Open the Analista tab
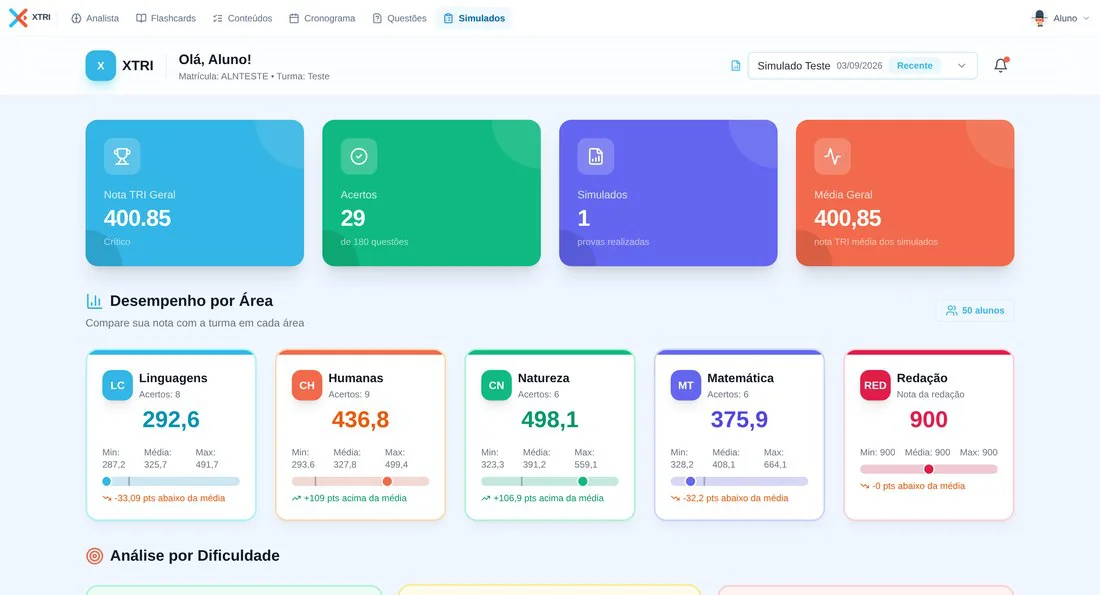 pyautogui.click(x=95, y=18)
